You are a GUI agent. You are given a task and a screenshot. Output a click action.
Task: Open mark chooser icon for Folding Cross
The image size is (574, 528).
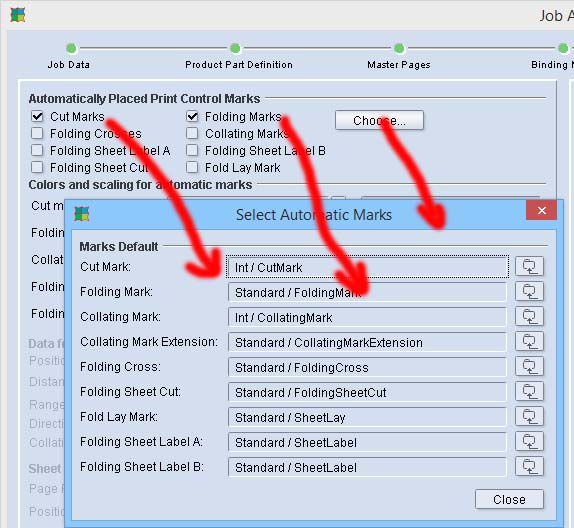tap(529, 366)
